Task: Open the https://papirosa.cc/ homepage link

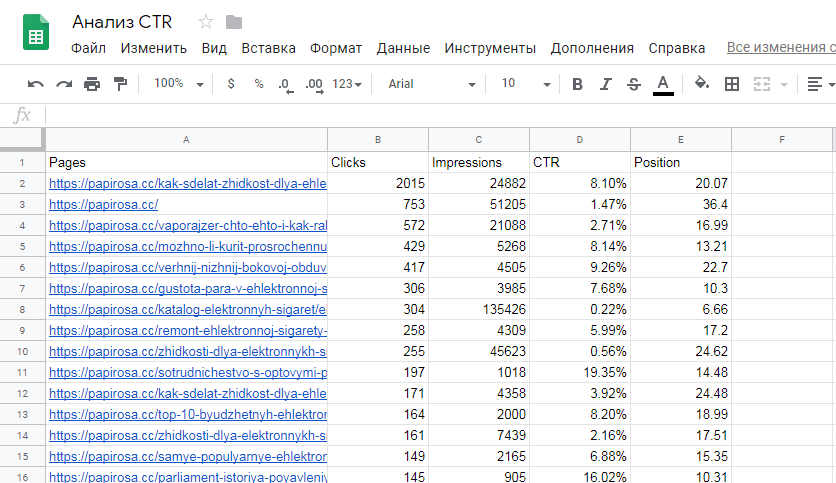Action: [103, 205]
